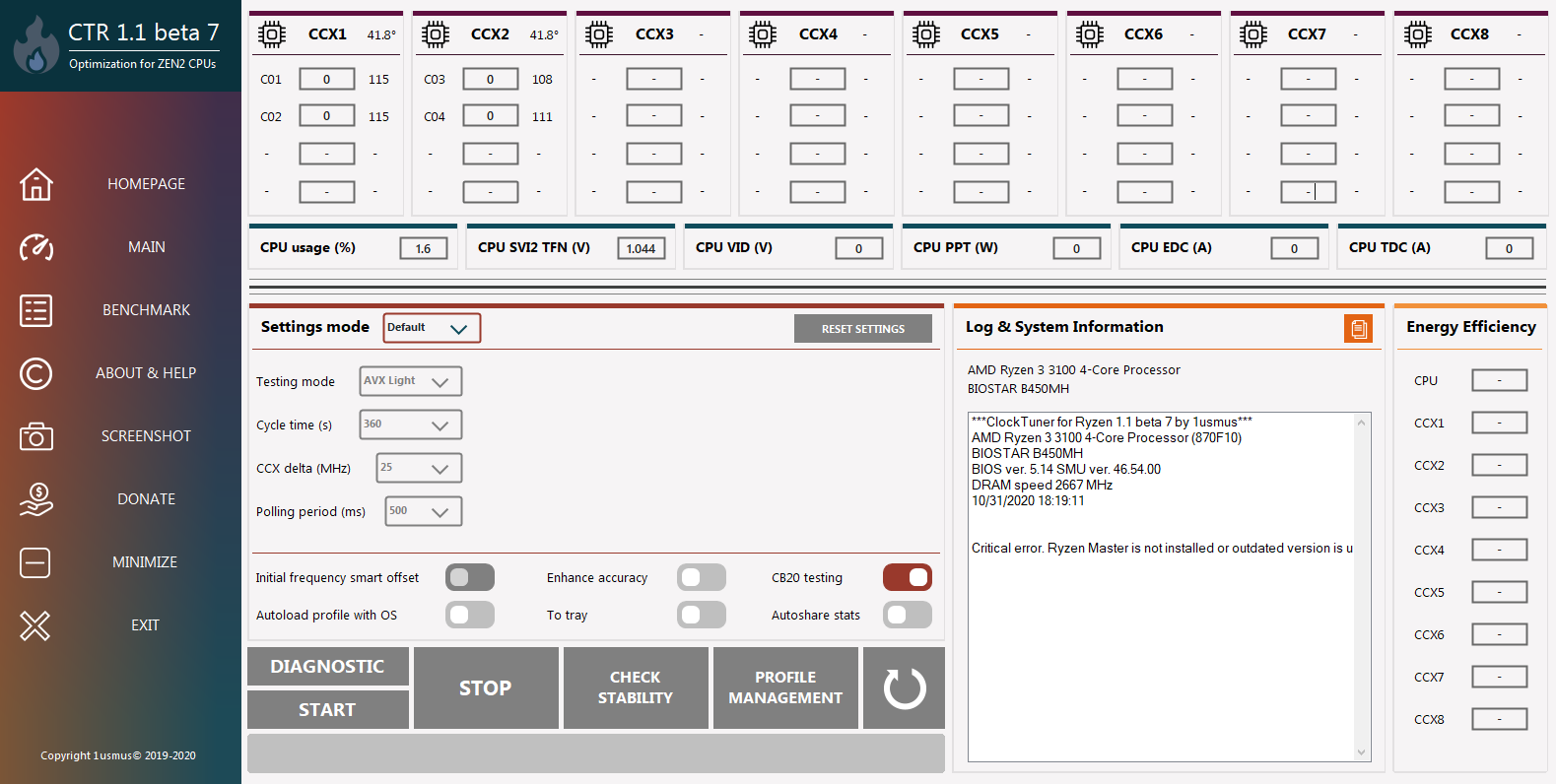The height and width of the screenshot is (784, 1556).
Task: Click CPU usage value field
Action: 424,248
